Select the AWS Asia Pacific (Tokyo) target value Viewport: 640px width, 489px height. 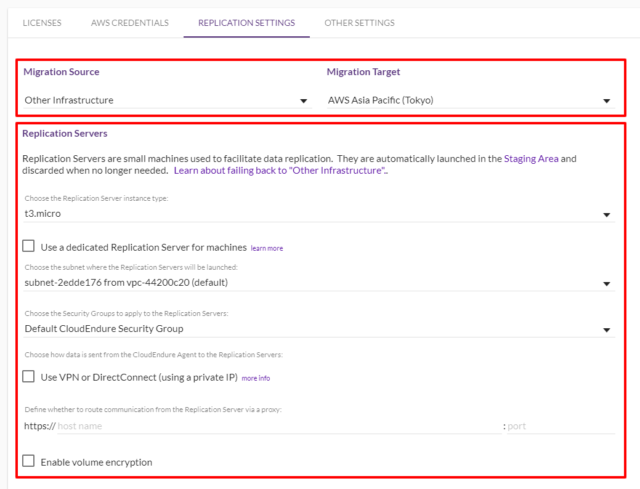coord(381,100)
